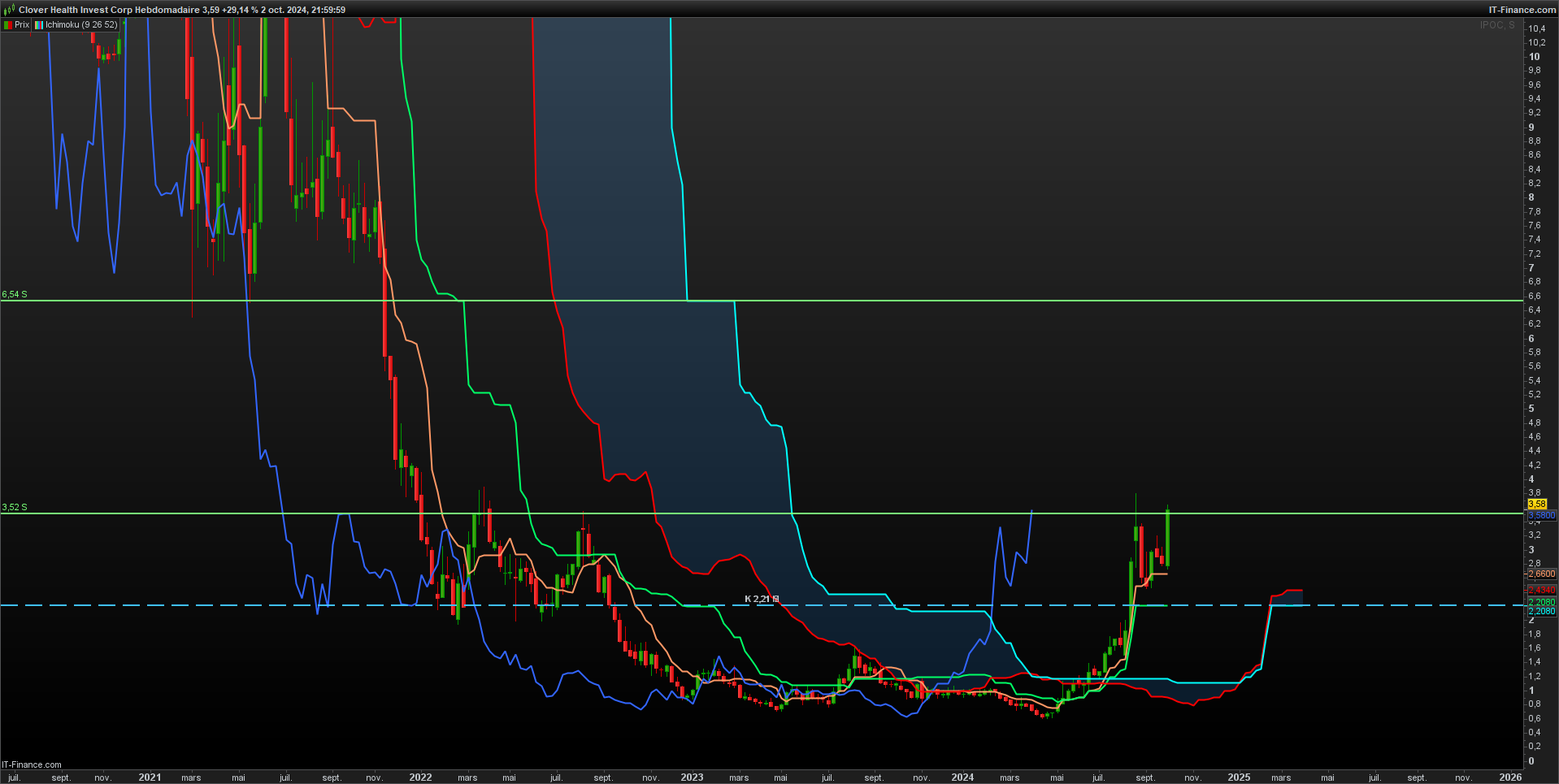Click the Ichimoku multicolor stripe icon
The image size is (1559, 784).
[38, 25]
